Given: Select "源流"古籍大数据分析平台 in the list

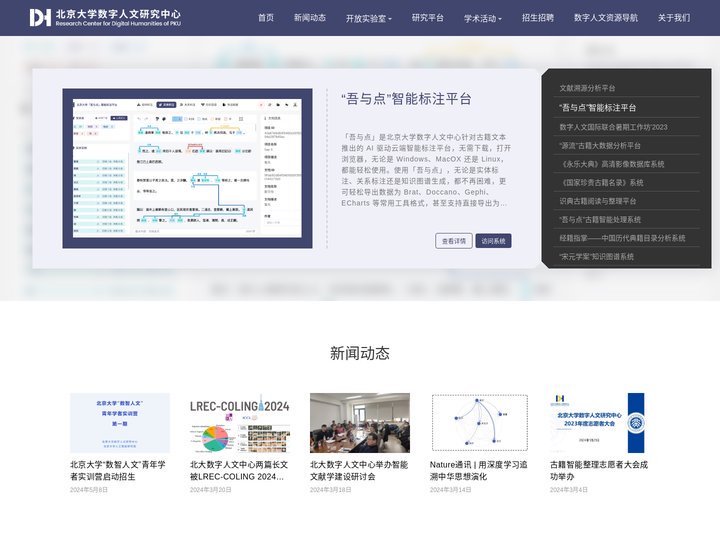Looking at the screenshot, I should click(x=600, y=146).
